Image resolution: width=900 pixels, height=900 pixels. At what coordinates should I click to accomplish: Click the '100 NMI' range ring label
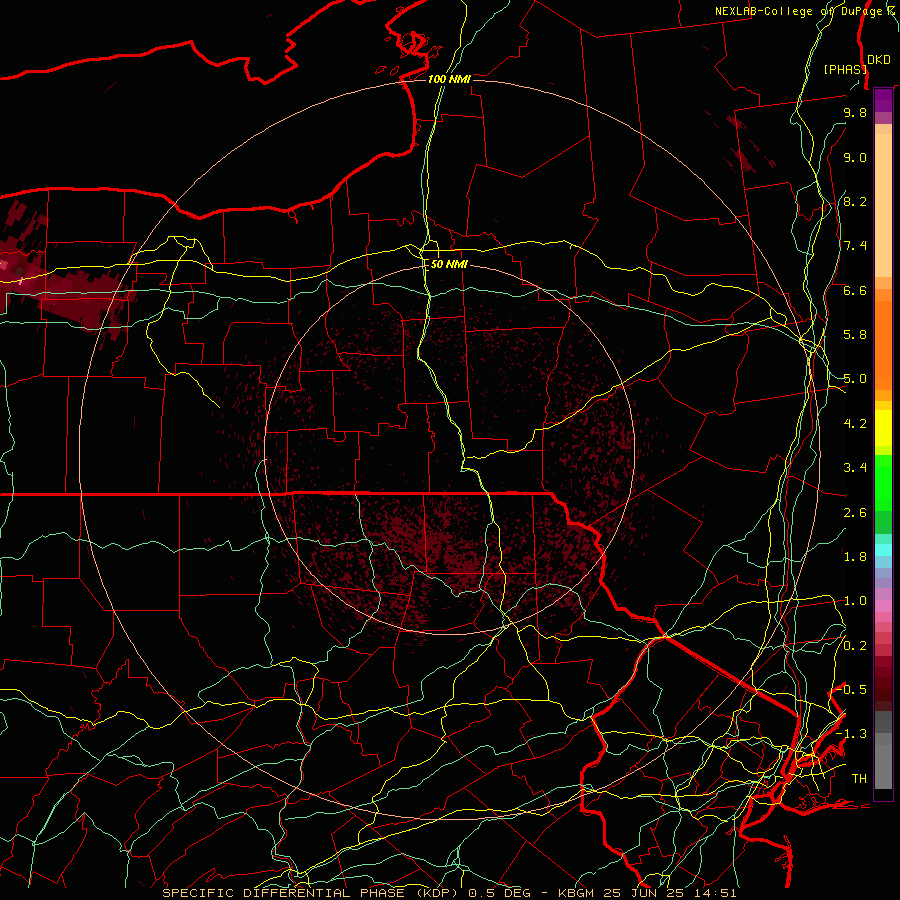pyautogui.click(x=449, y=79)
